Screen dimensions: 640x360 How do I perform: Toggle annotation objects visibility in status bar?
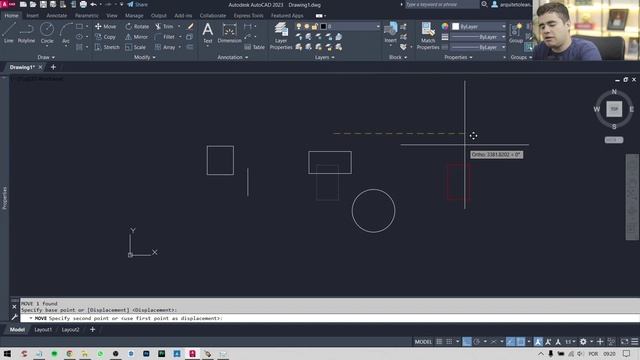538,342
